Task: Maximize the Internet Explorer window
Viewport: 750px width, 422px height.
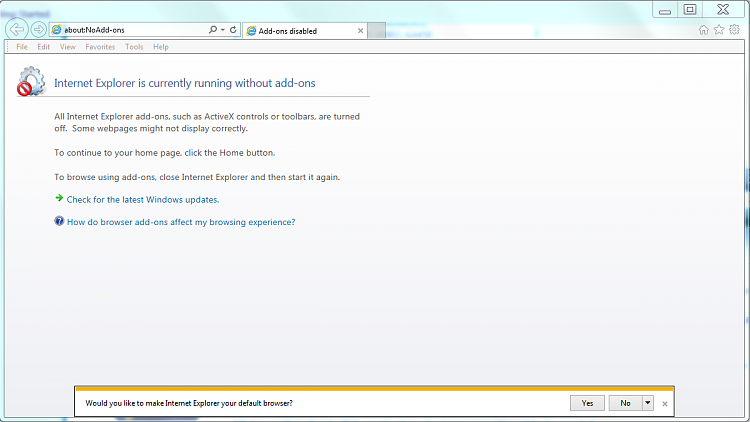Action: (x=690, y=10)
